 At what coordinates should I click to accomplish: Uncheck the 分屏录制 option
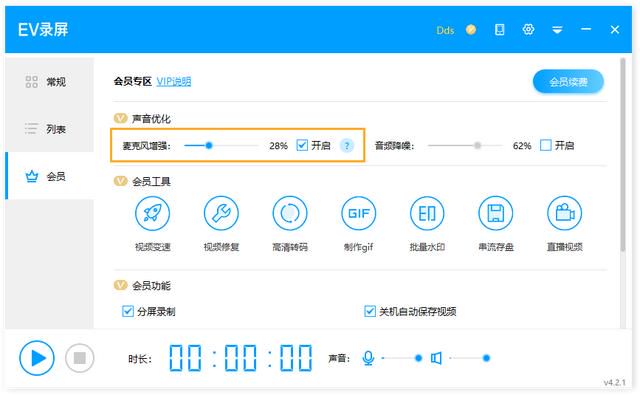click(128, 311)
